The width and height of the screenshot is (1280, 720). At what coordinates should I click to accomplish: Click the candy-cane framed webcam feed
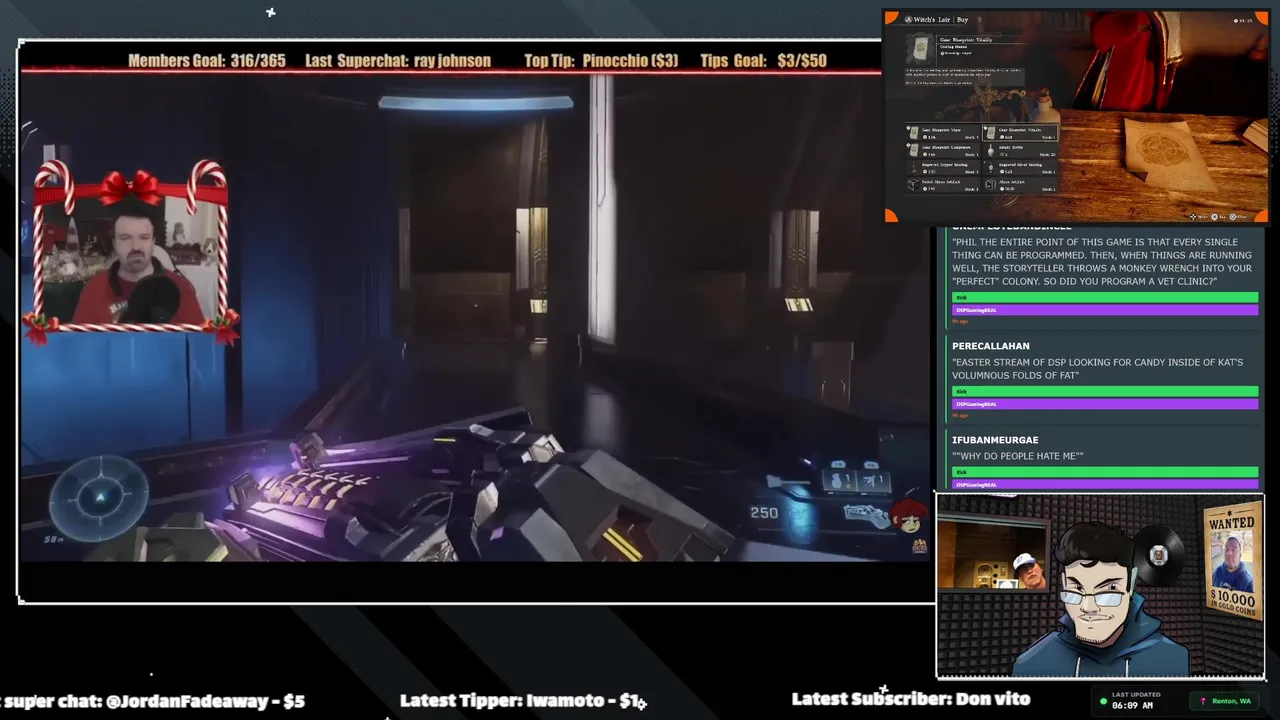pos(130,250)
